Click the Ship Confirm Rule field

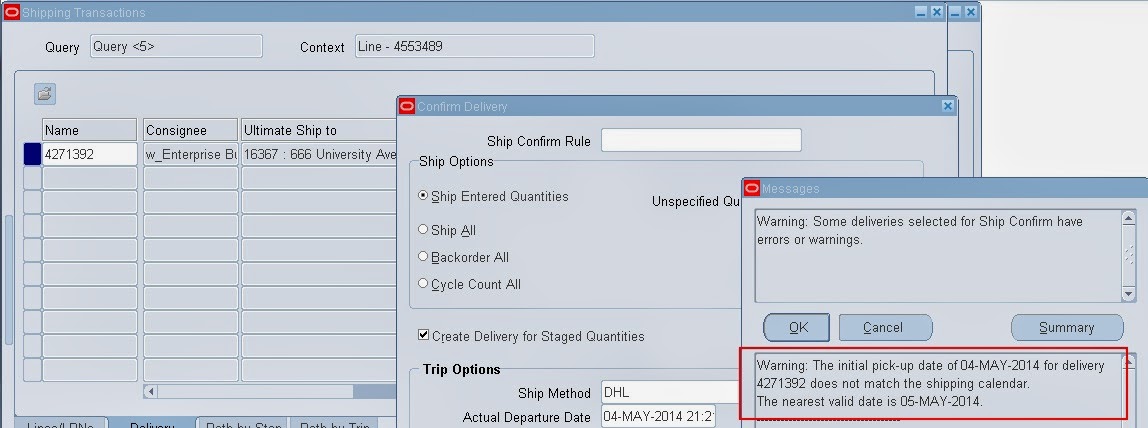701,140
